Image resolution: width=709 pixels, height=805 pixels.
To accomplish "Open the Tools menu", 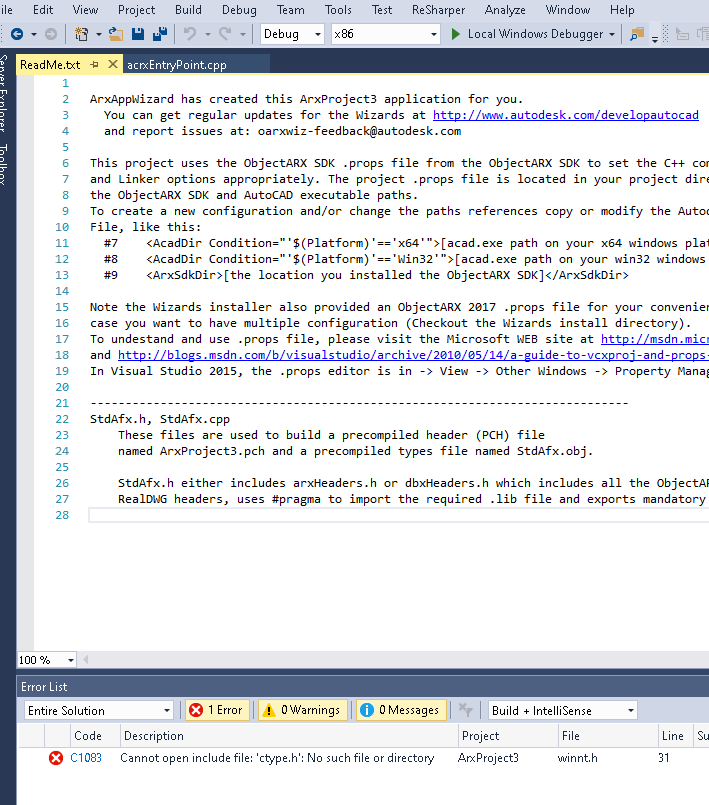I will (338, 10).
